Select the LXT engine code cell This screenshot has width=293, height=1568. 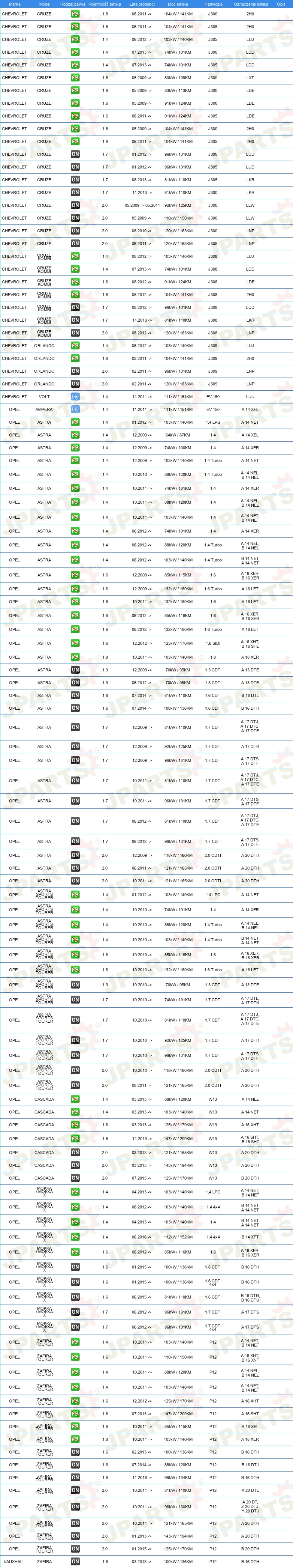(x=250, y=77)
